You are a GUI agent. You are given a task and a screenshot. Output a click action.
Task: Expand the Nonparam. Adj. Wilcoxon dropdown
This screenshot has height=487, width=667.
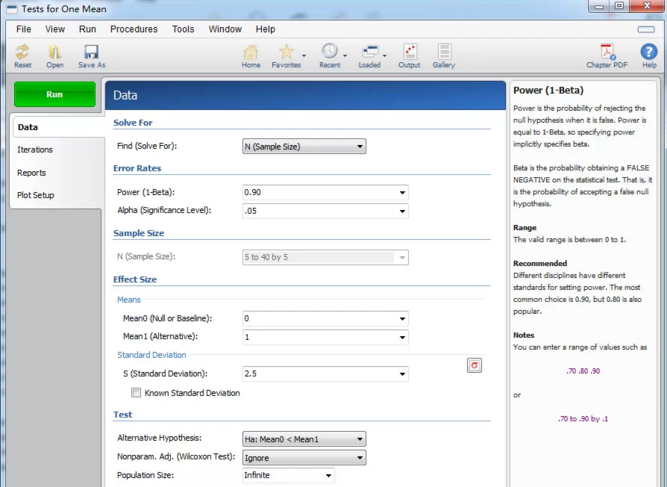[x=304, y=458]
